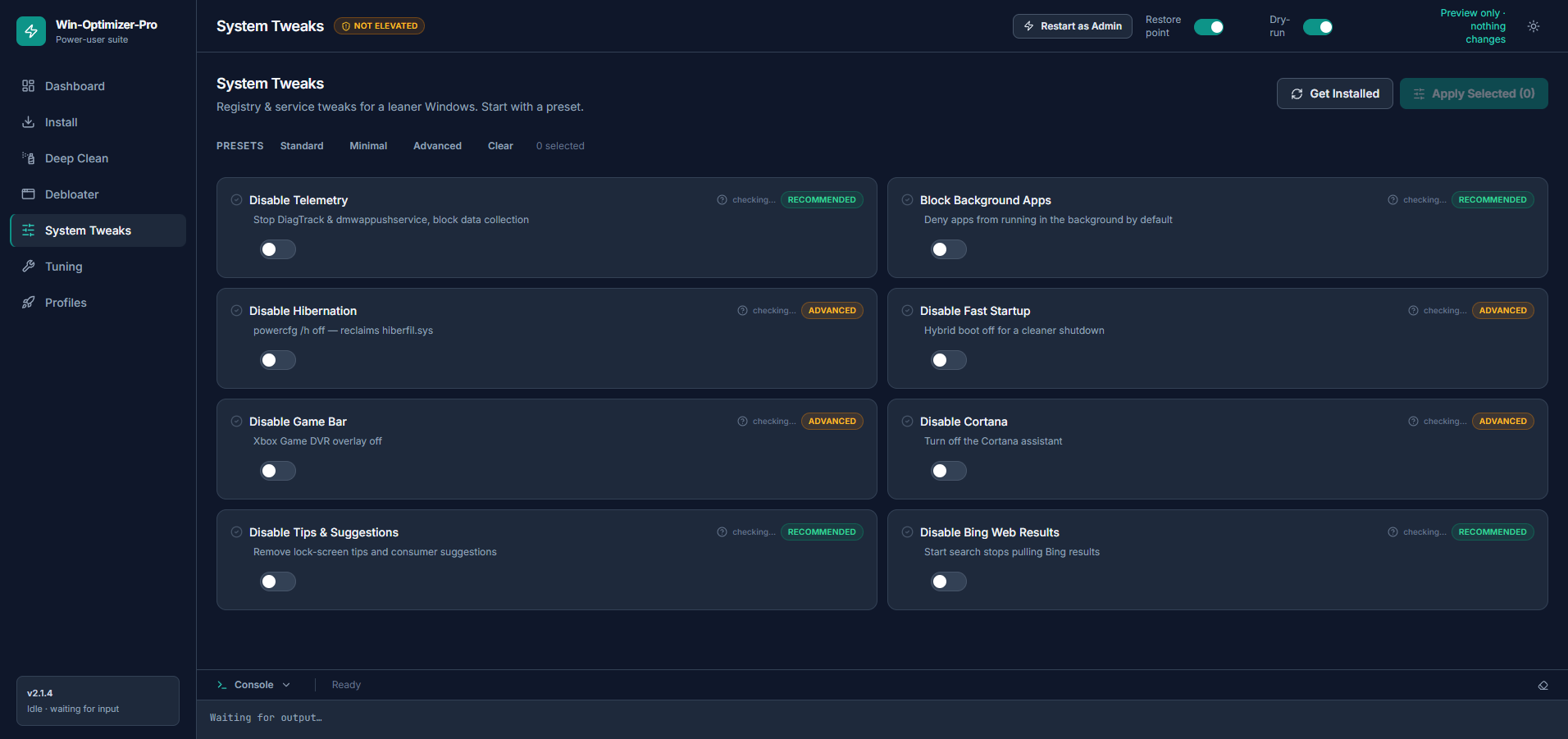Click the NOT ELEVATED badge
1568x739 pixels.
click(379, 26)
